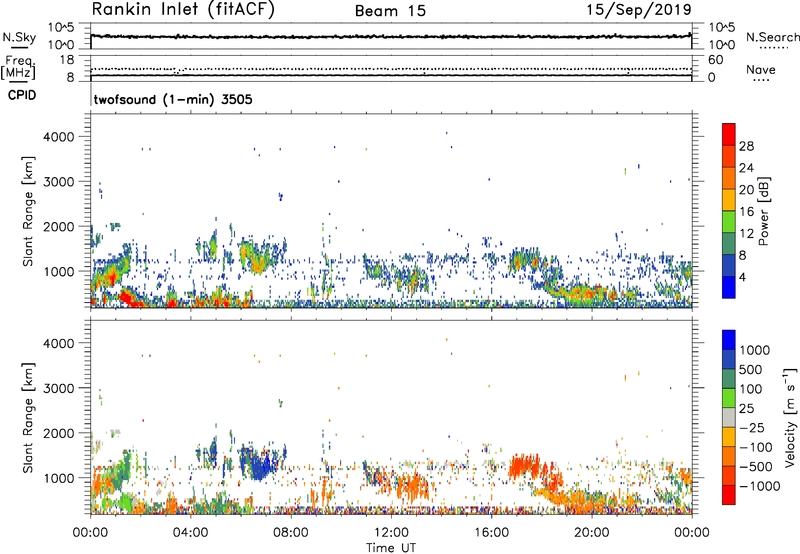Click red bottom segment of velocity colorbar
The image size is (800, 554).
(x=729, y=495)
